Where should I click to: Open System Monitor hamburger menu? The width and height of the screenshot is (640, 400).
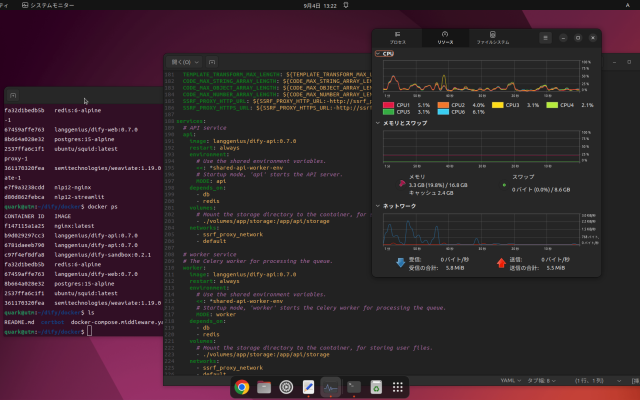[545, 37]
